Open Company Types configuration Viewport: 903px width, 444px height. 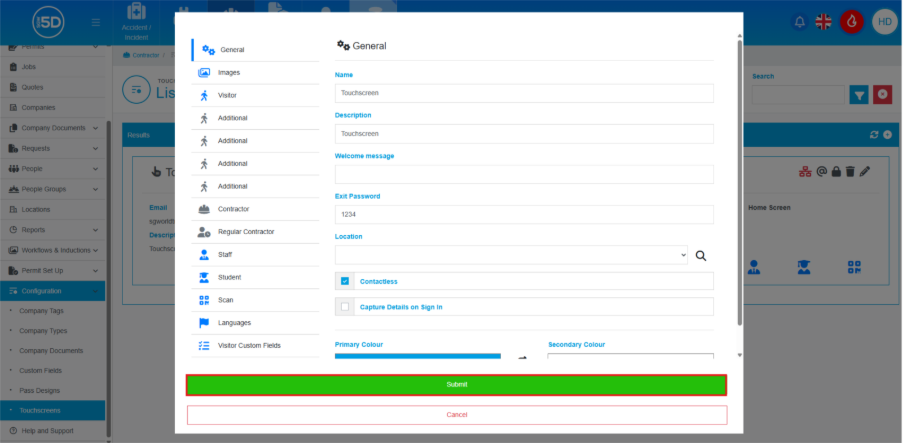tap(43, 331)
